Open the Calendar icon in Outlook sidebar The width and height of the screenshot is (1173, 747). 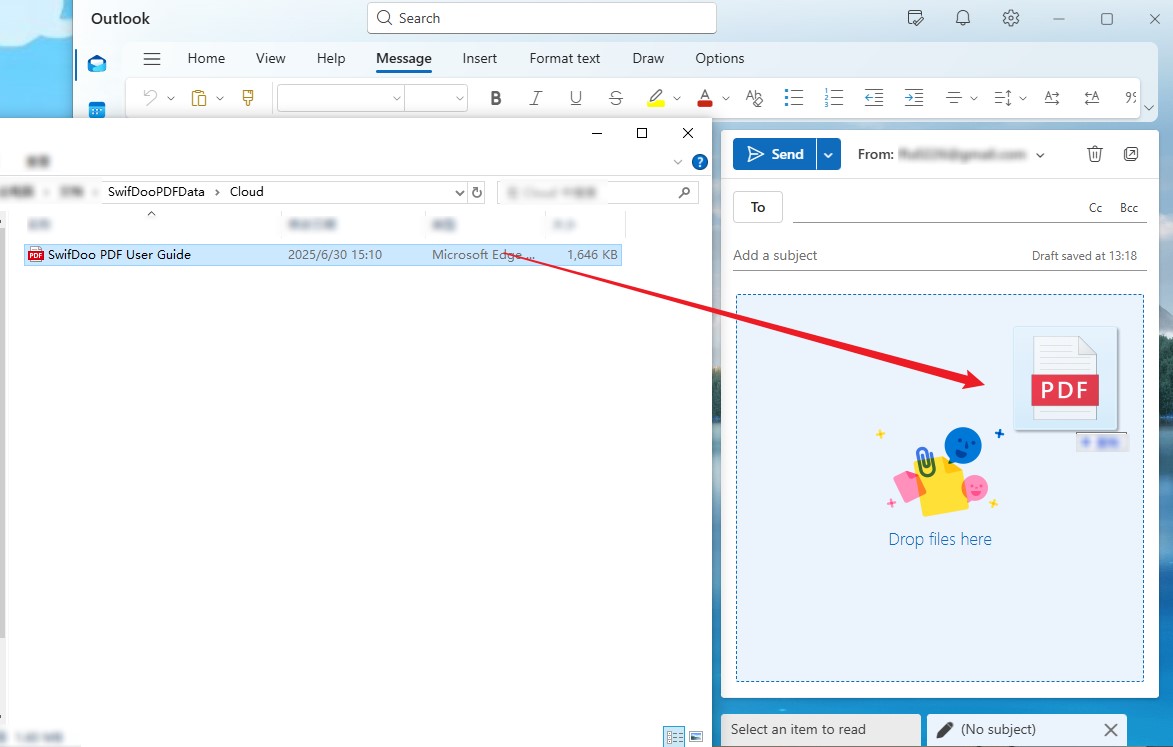(97, 110)
